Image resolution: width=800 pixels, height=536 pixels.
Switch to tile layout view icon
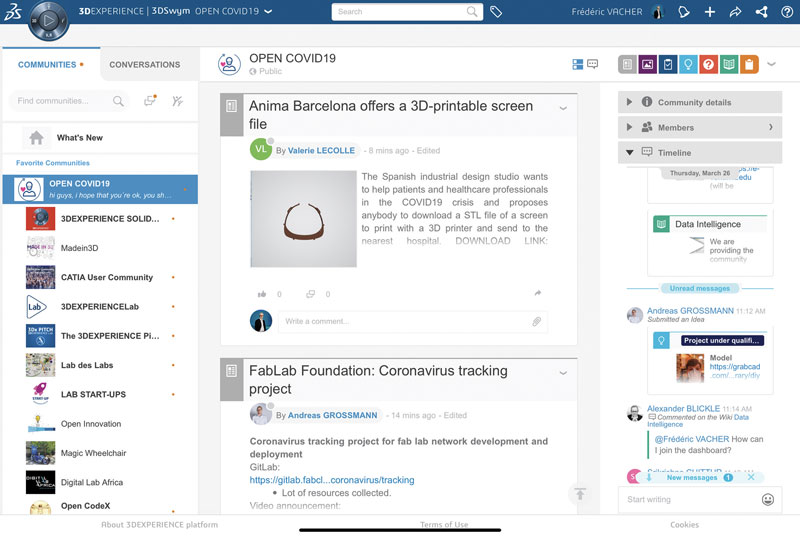(x=578, y=64)
